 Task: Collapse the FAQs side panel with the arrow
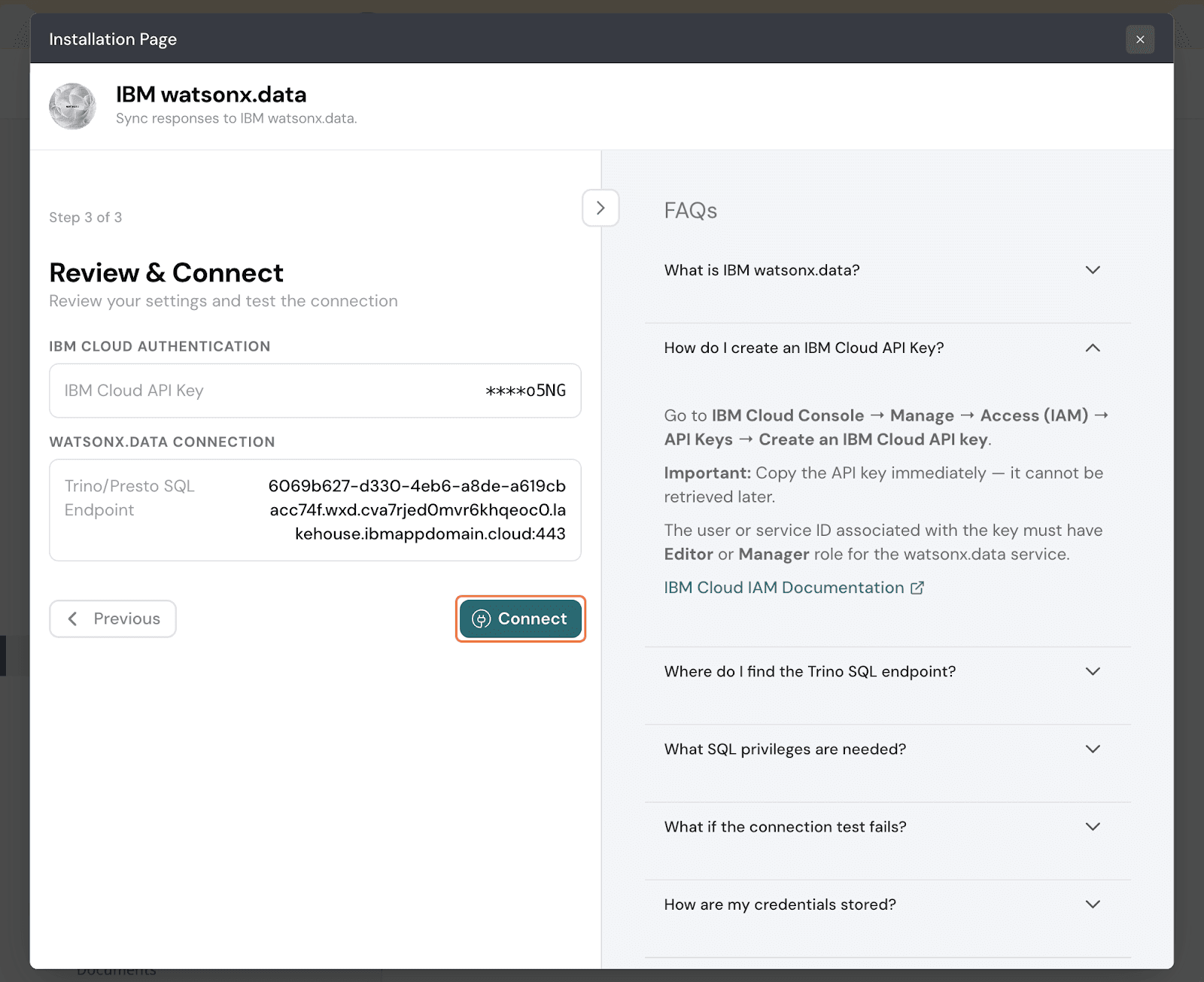tap(600, 208)
